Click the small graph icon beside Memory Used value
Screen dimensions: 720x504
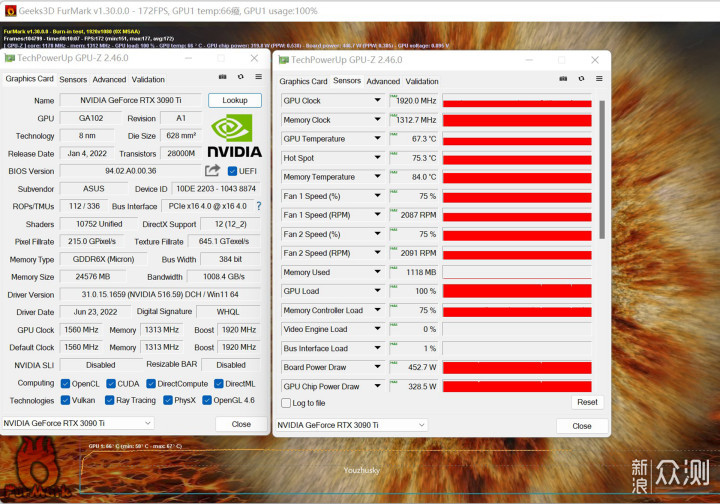point(394,268)
